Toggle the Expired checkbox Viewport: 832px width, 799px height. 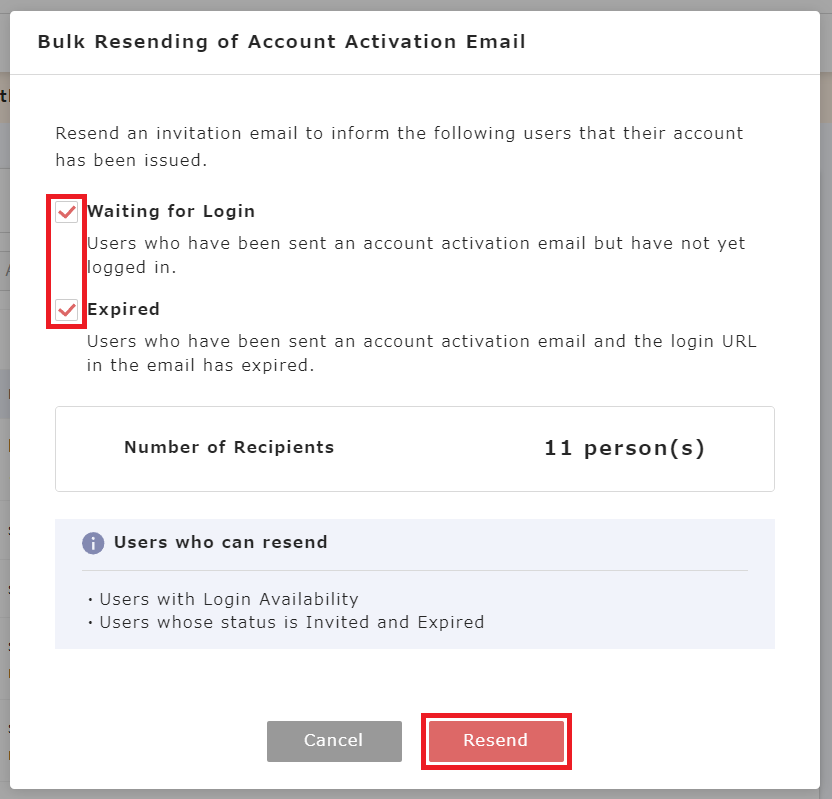coord(67,310)
